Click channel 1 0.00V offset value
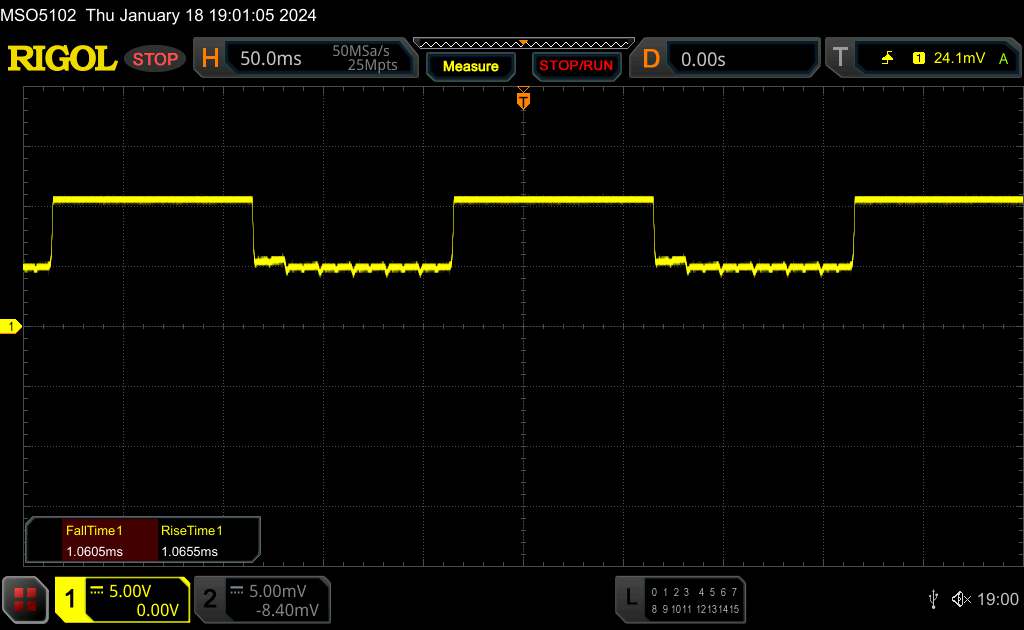 [x=157, y=610]
